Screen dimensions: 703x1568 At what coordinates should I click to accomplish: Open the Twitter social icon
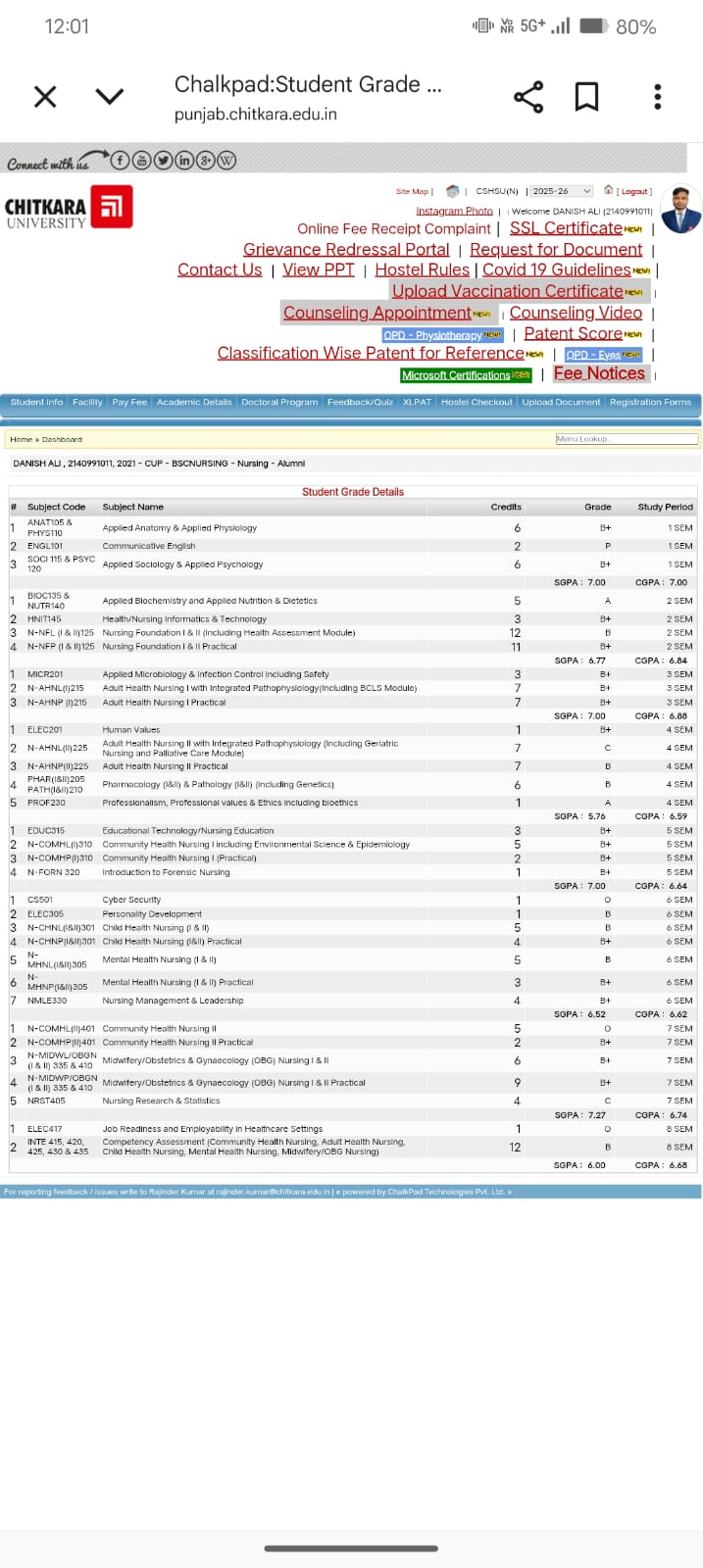click(x=163, y=161)
